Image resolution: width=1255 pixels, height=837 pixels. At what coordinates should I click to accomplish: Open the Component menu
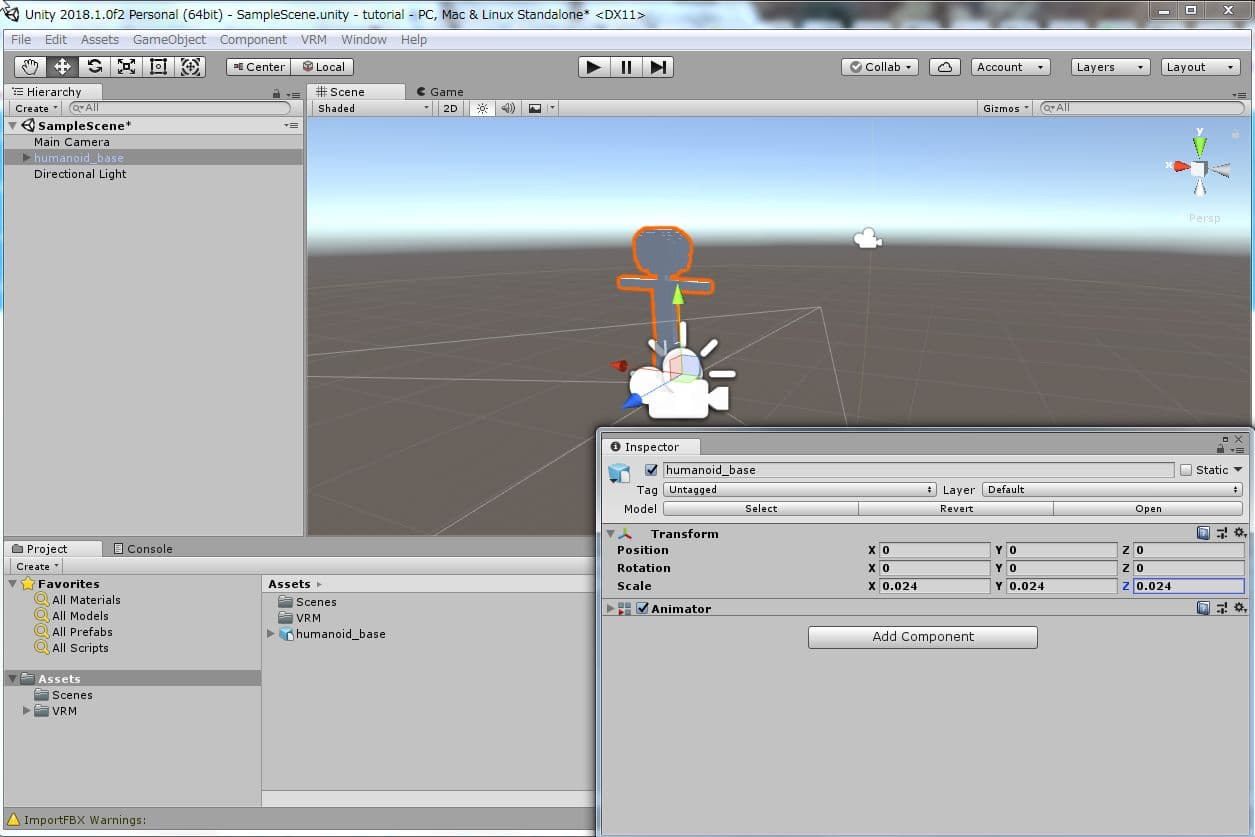[253, 40]
